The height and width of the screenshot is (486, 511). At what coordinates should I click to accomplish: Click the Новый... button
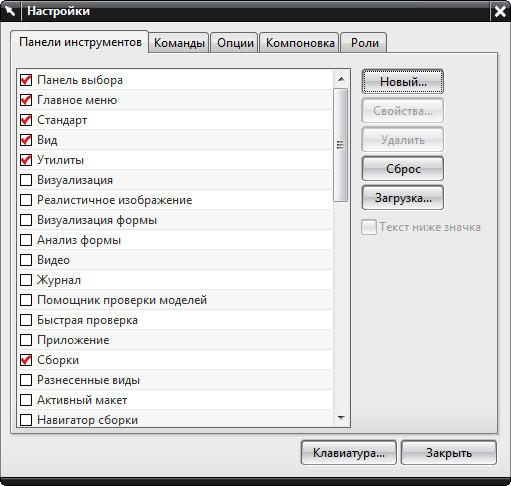coord(403,82)
